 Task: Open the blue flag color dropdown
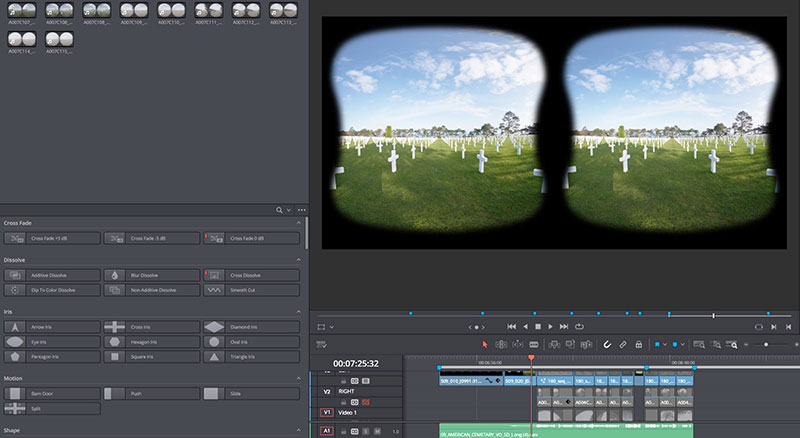[x=667, y=345]
